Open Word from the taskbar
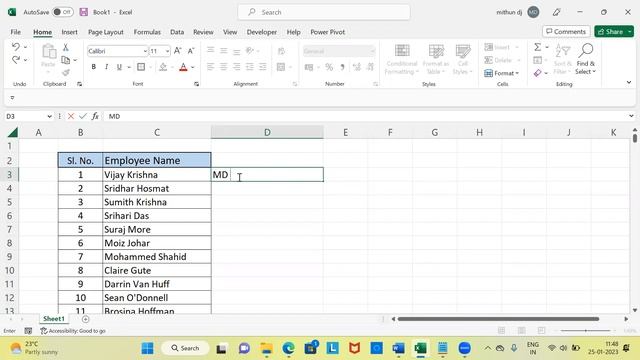The width and height of the screenshot is (640, 360). point(398,348)
